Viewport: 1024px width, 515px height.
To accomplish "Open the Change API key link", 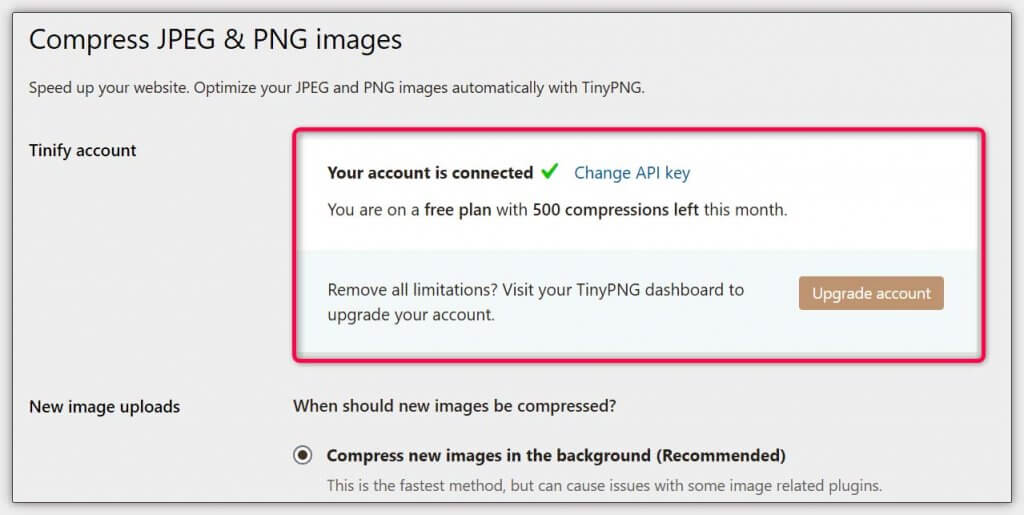I will (x=632, y=173).
